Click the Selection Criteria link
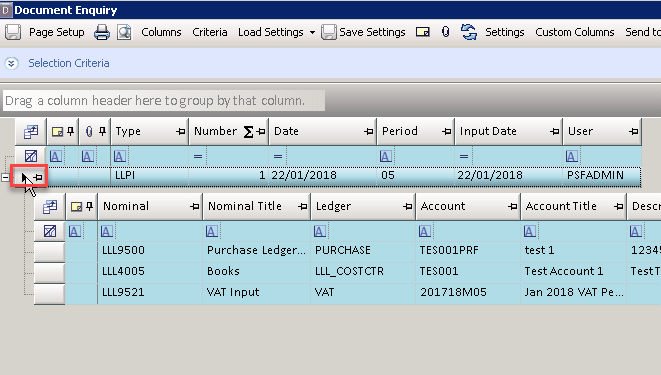This screenshot has width=661, height=375. [69, 63]
